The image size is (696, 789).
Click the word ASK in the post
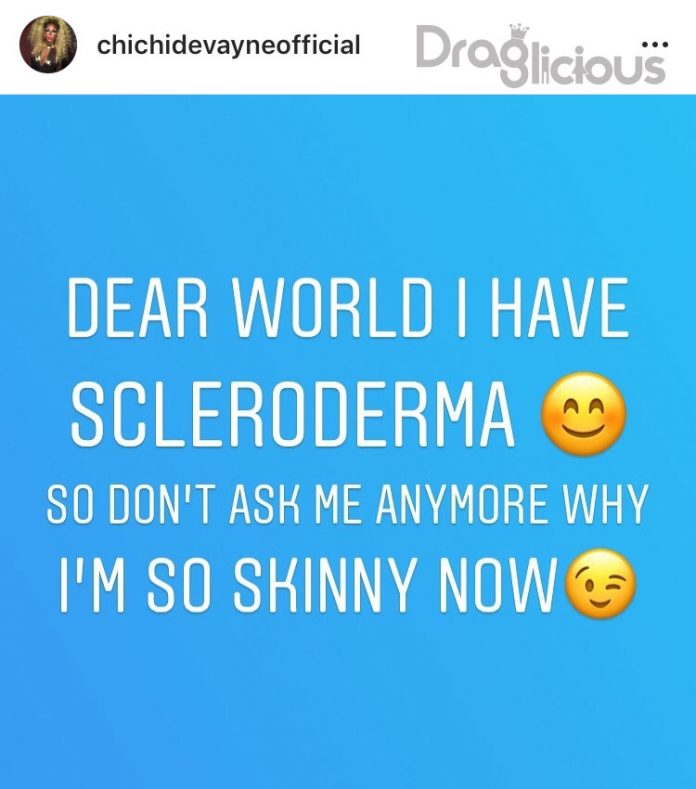click(261, 503)
